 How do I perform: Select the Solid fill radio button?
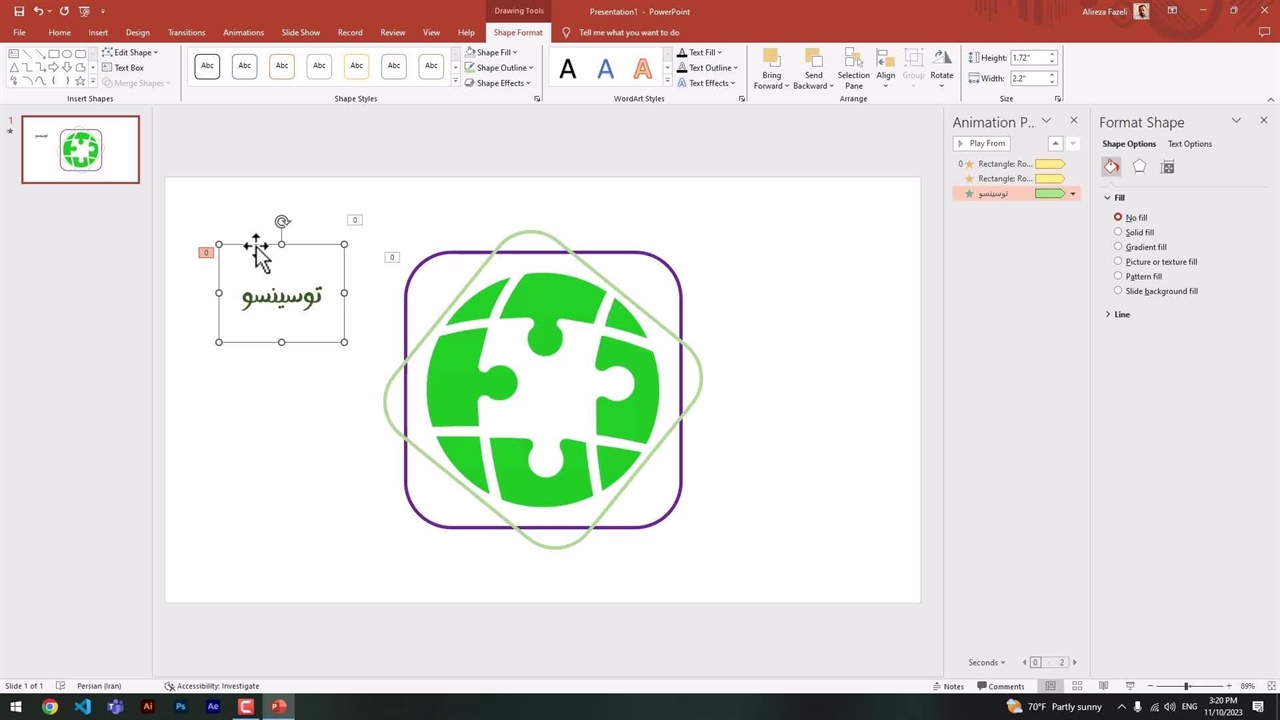1118,232
